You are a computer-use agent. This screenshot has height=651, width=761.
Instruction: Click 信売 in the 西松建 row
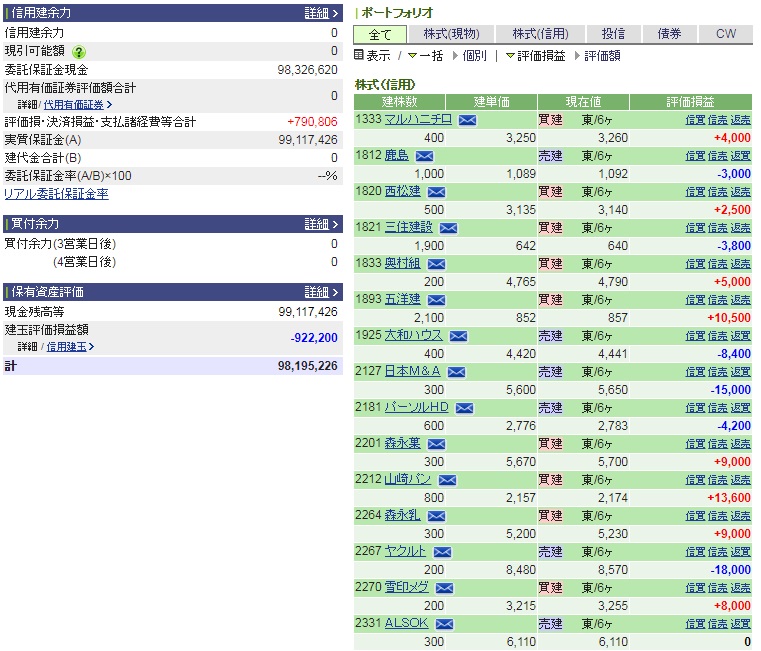point(717,192)
